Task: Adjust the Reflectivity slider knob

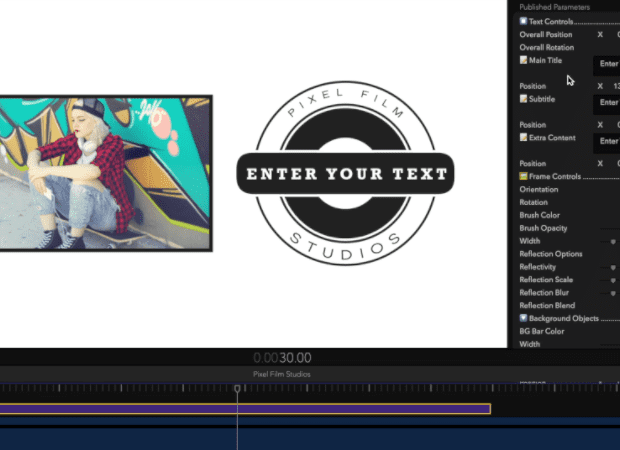Action: pos(613,268)
